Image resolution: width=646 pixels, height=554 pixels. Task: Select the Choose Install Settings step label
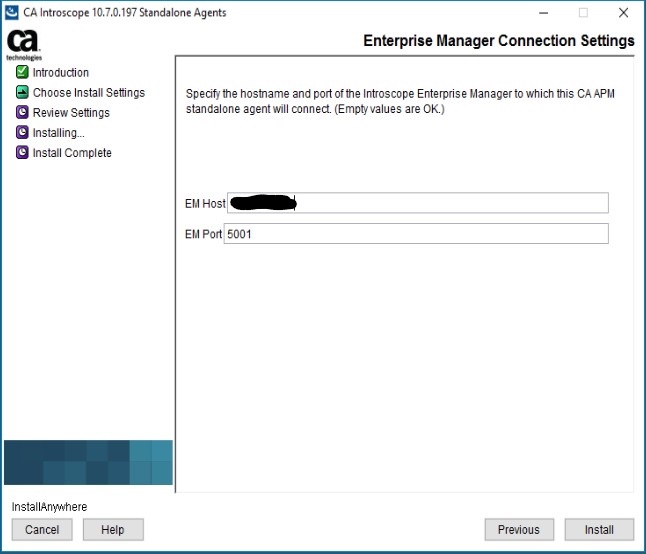pyautogui.click(x=89, y=93)
